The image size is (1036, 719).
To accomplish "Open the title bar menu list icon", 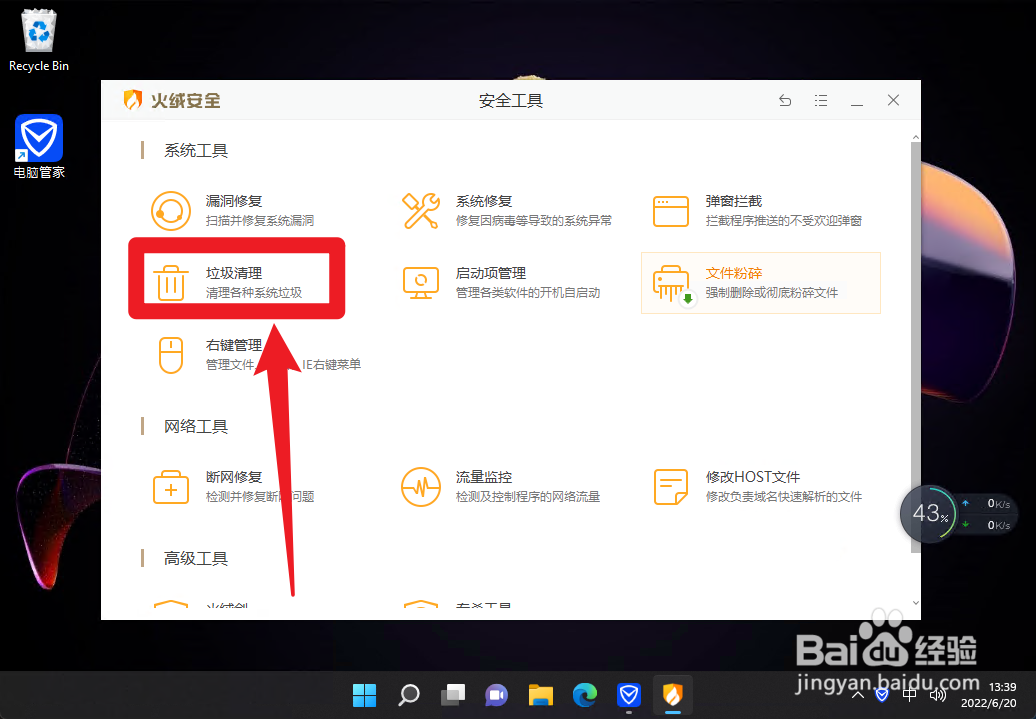I will pos(821,100).
